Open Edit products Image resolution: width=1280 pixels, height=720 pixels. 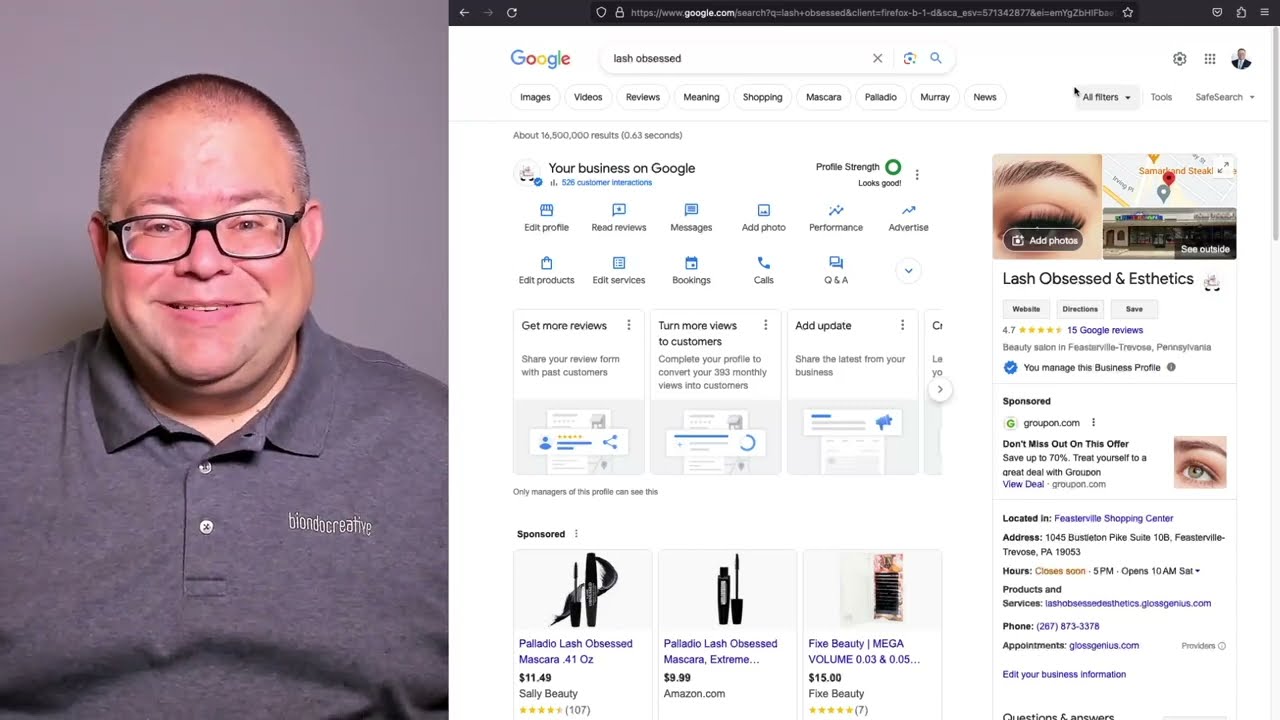[546, 270]
